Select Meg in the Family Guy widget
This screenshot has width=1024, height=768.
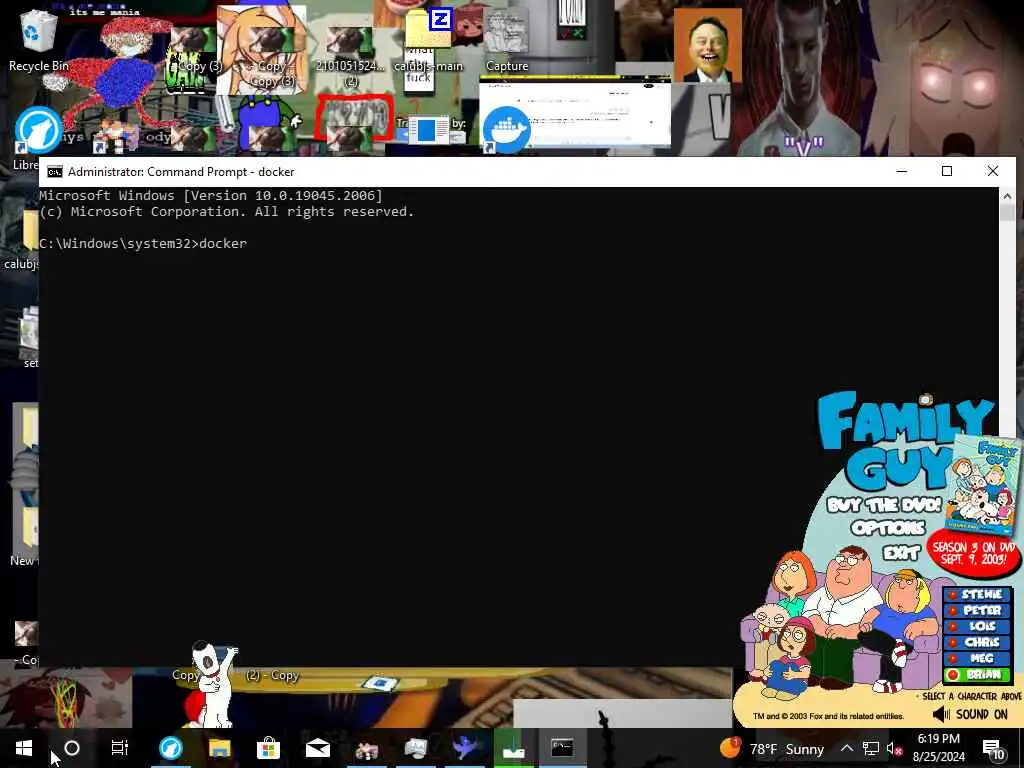pyautogui.click(x=976, y=658)
